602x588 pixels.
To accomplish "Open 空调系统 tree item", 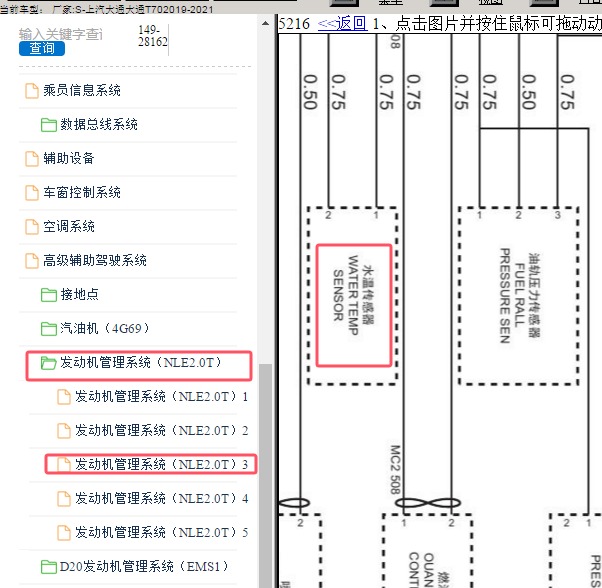I will (69, 226).
